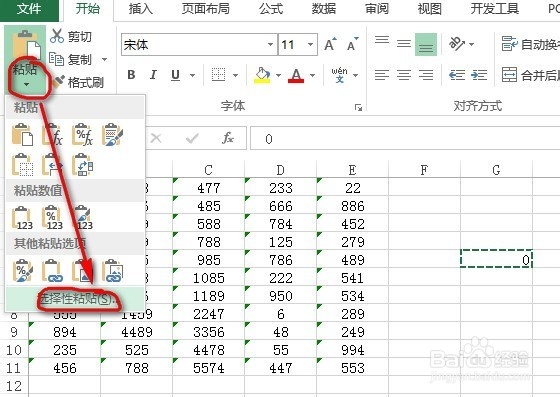Apply red font color A
The width and height of the screenshot is (560, 397).
pyautogui.click(x=296, y=75)
